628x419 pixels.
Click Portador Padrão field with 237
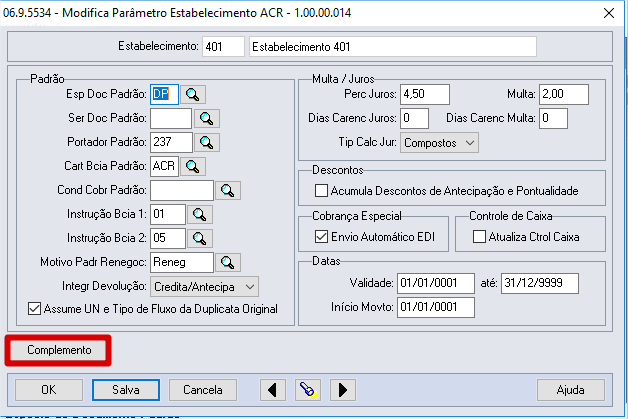coord(171,143)
